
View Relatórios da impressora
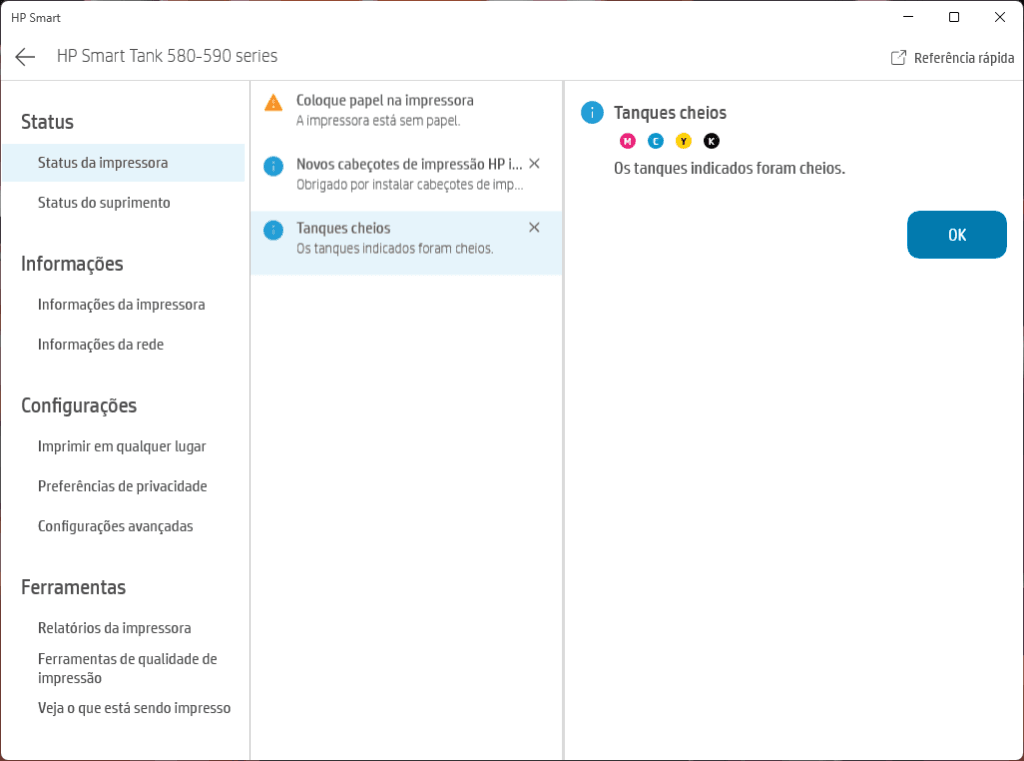[x=114, y=628]
